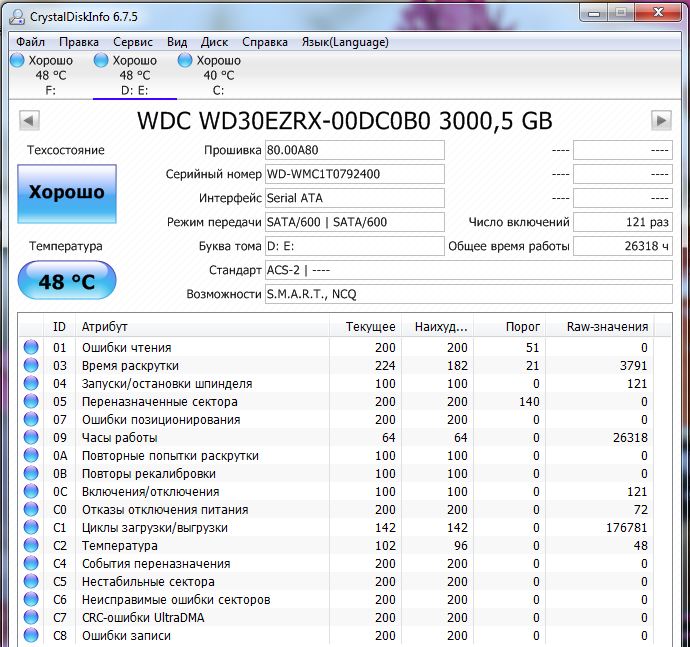Click the 48 °C temperature button

tap(66, 282)
